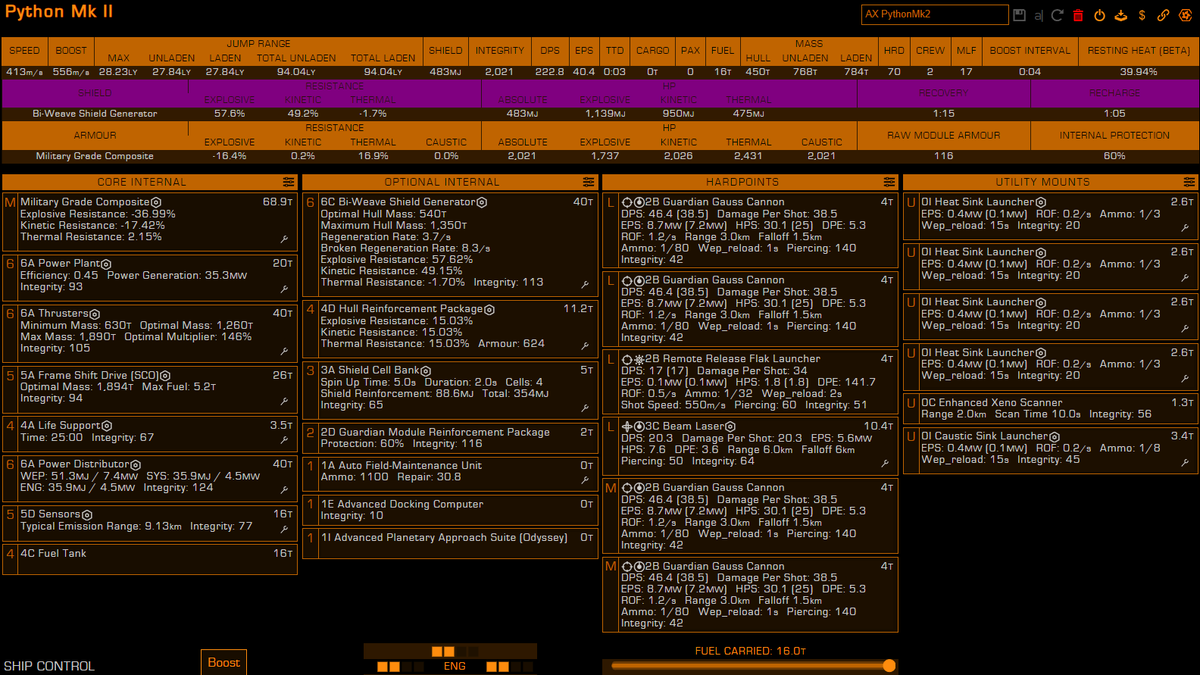Open the 3C Beam Laser hardpoint slot

click(750, 444)
